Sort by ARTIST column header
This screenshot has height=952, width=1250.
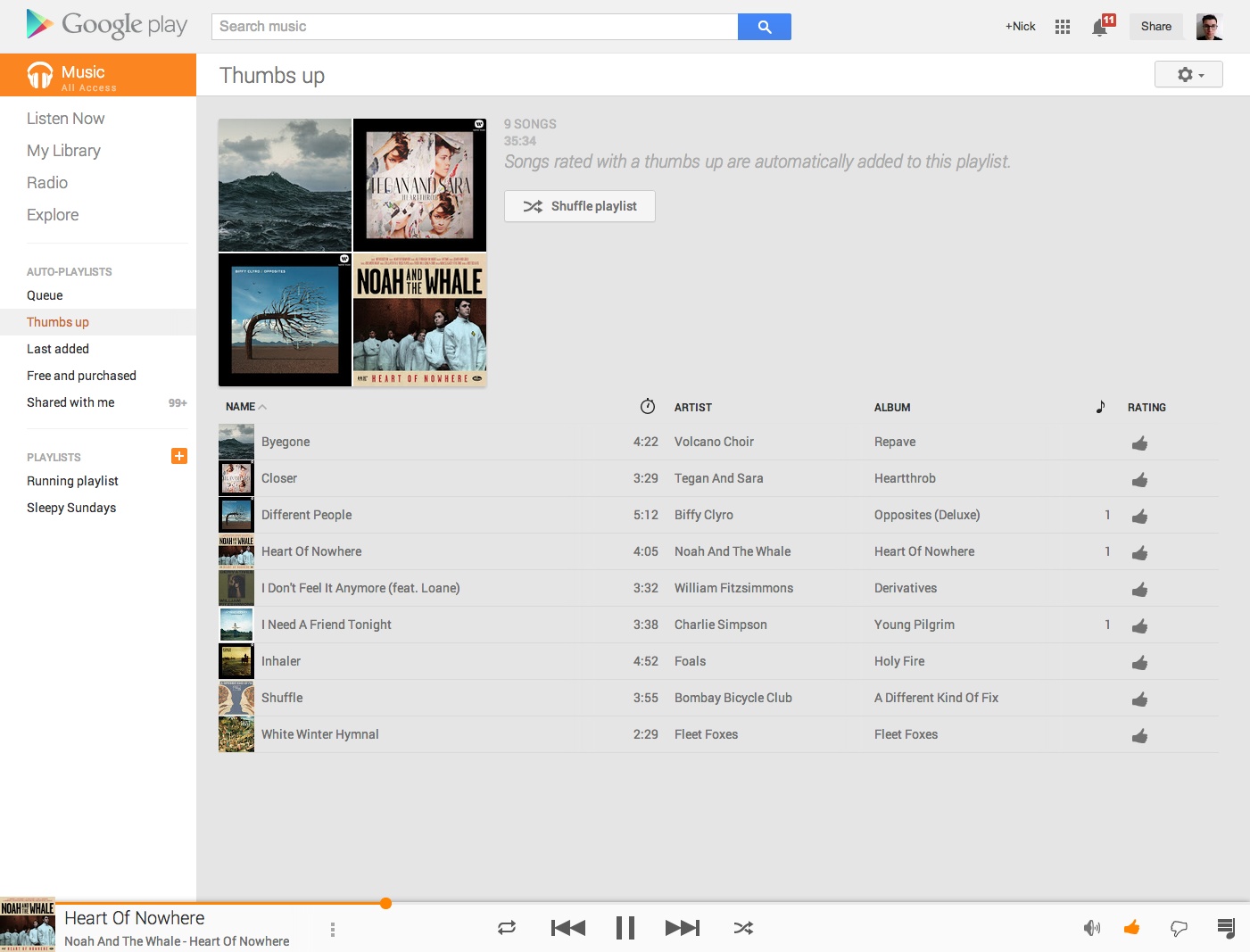(x=693, y=408)
